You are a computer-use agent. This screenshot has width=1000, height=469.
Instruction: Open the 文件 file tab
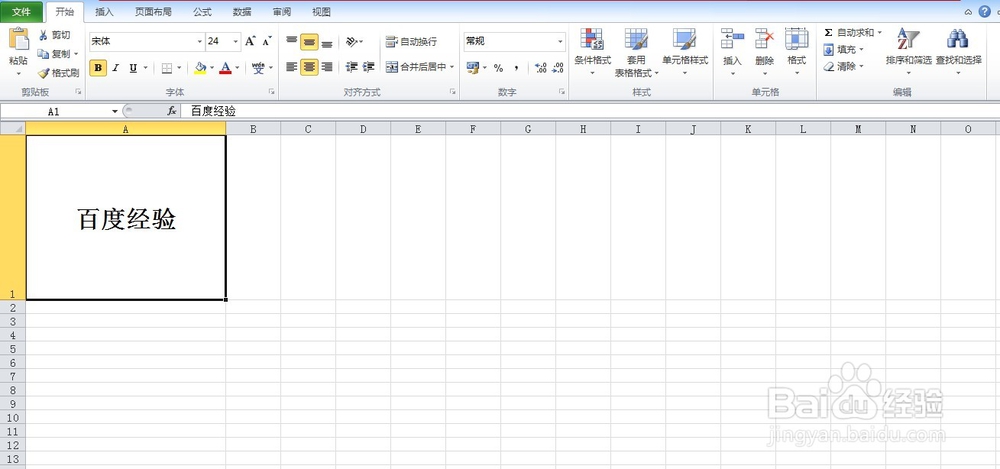(22, 11)
